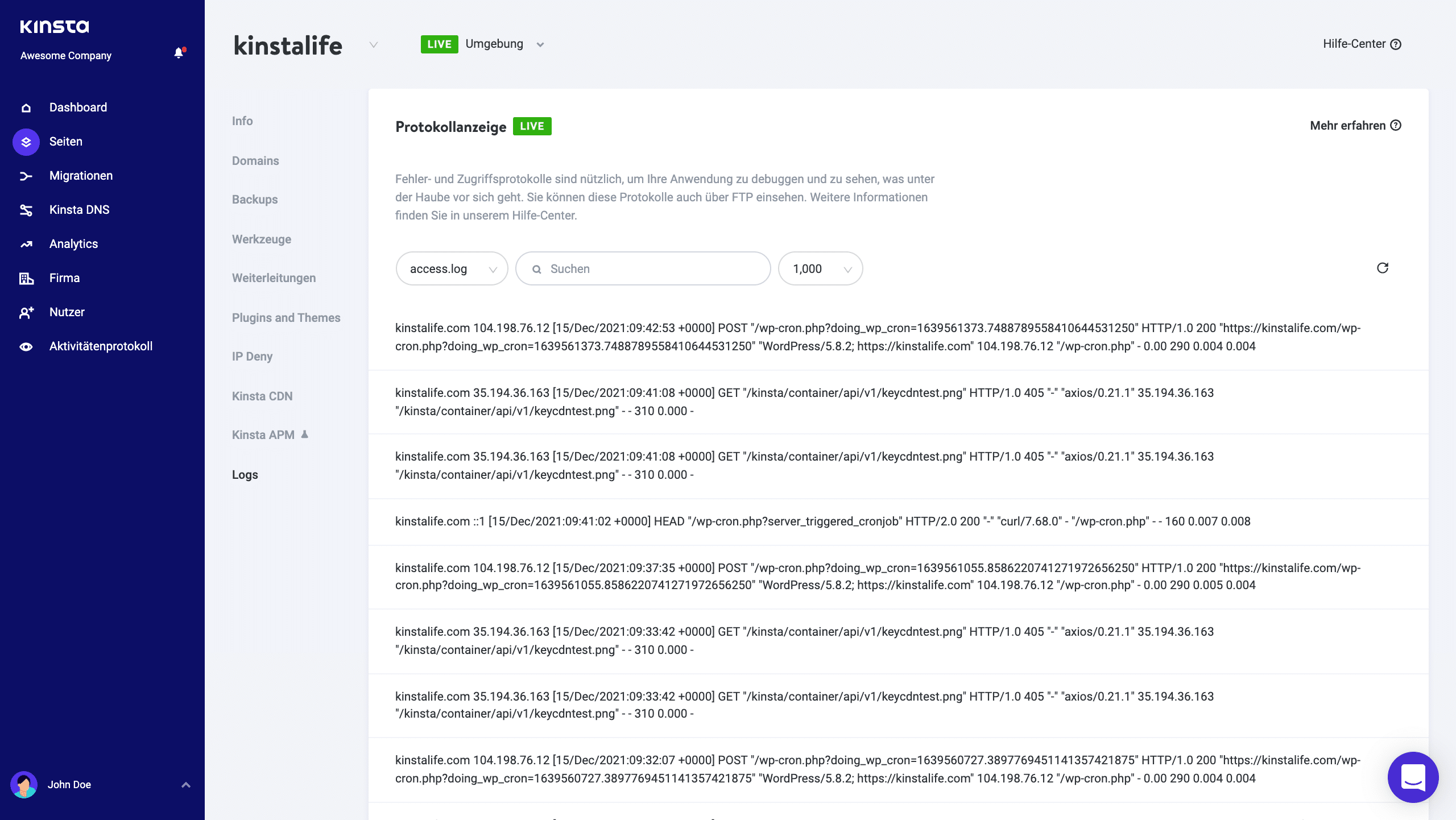
Task: Click the search input field for logs
Action: click(643, 268)
